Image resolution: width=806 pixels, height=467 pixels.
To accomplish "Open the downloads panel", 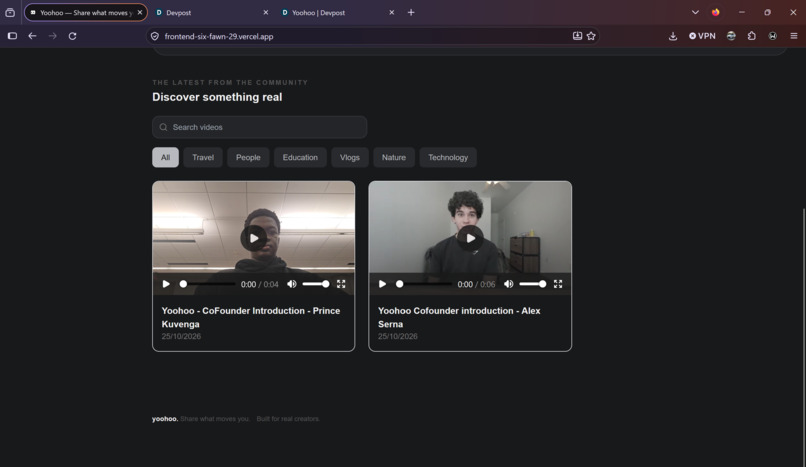I will click(673, 36).
